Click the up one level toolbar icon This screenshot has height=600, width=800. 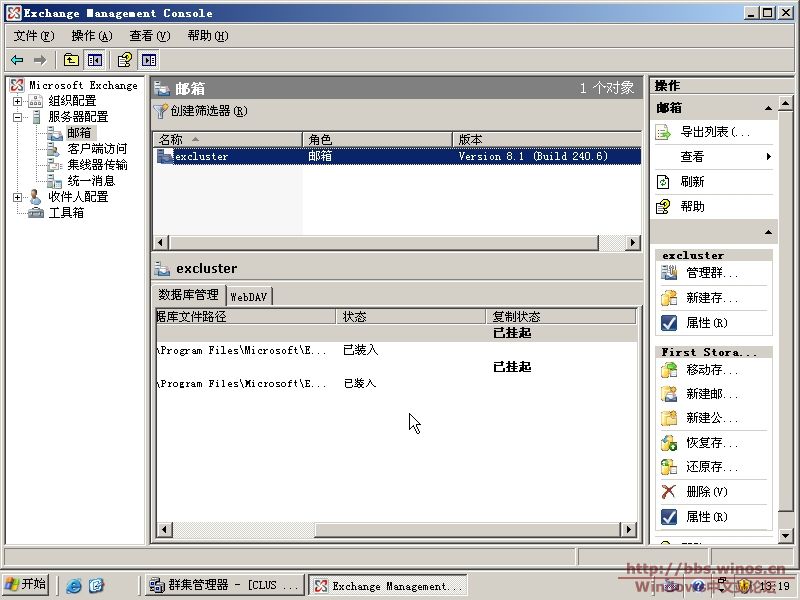[x=71, y=60]
